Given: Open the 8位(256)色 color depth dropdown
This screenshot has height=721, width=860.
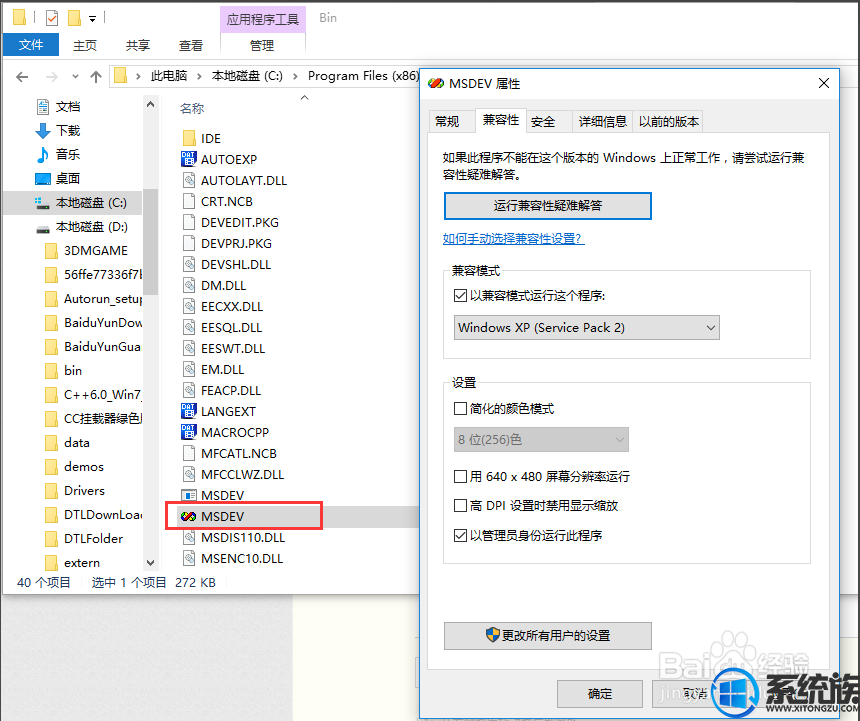Looking at the screenshot, I should click(541, 440).
